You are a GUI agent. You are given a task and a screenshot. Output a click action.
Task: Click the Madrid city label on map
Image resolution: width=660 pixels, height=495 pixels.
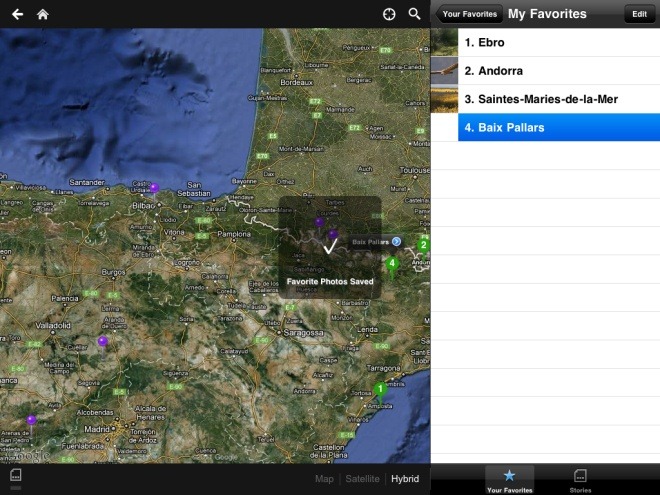tap(97, 429)
